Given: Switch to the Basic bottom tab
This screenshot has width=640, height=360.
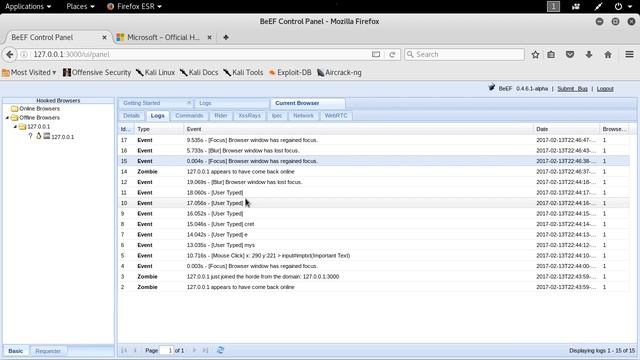Looking at the screenshot, I should [16, 351].
